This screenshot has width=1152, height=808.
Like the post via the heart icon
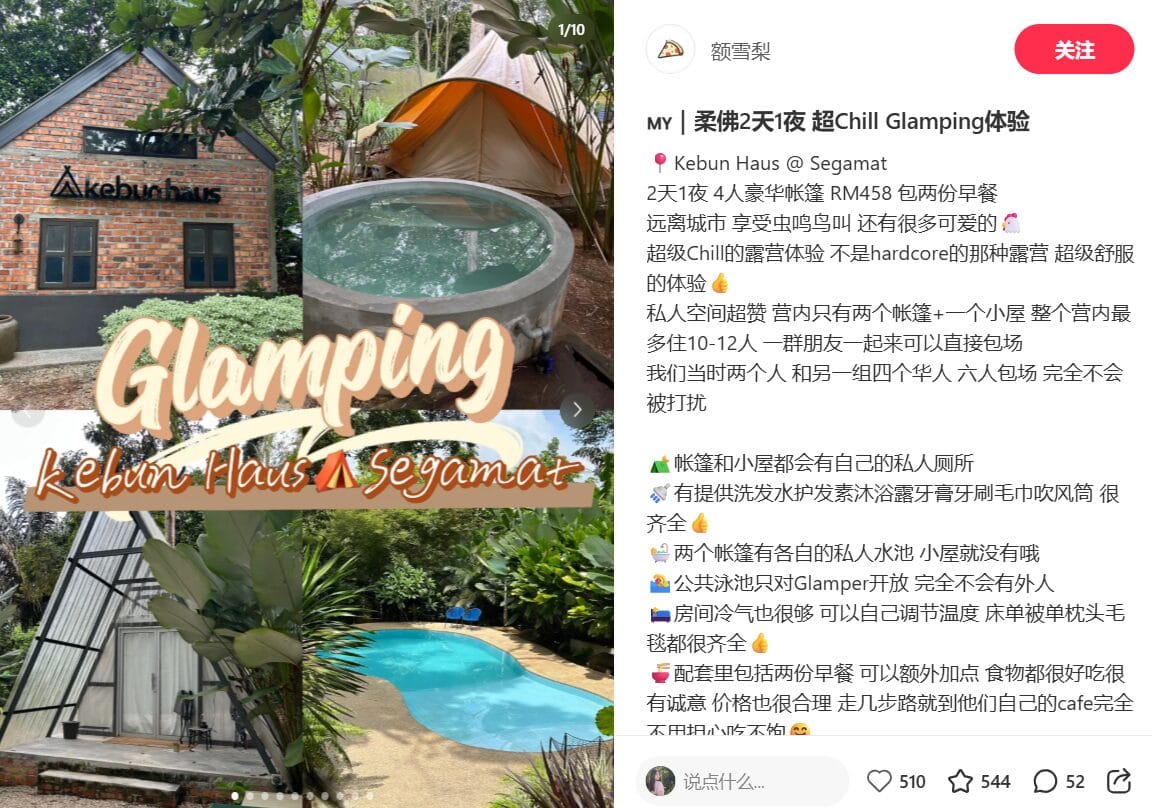click(x=879, y=781)
